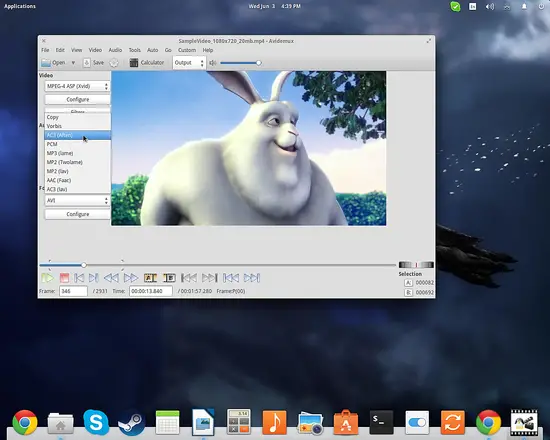Click the Calculator toolbar icon
The width and height of the screenshot is (550, 440).
[x=134, y=63]
